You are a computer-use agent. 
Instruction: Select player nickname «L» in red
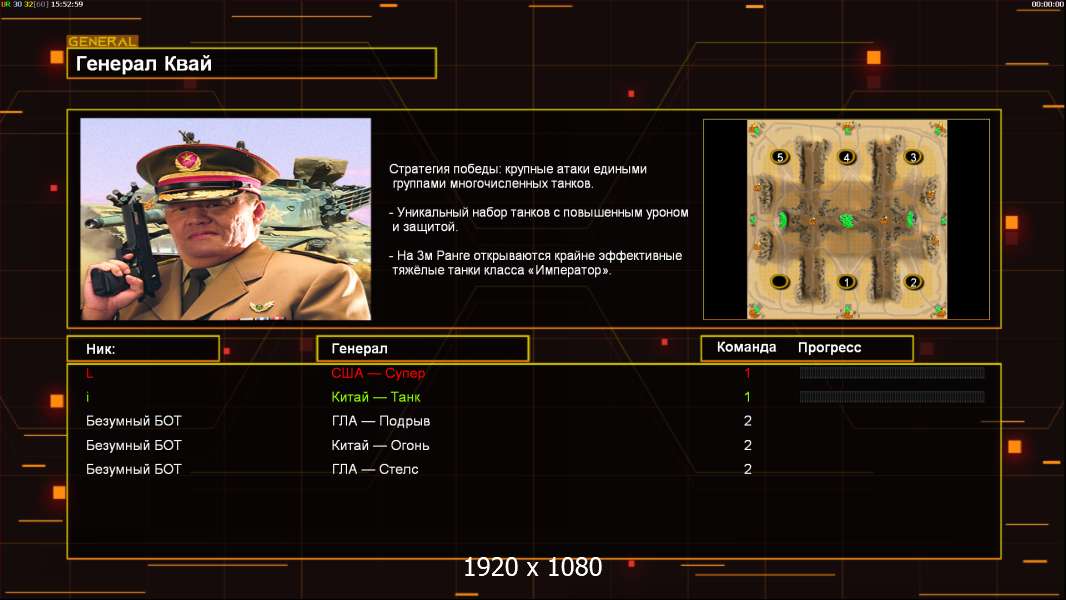89,373
